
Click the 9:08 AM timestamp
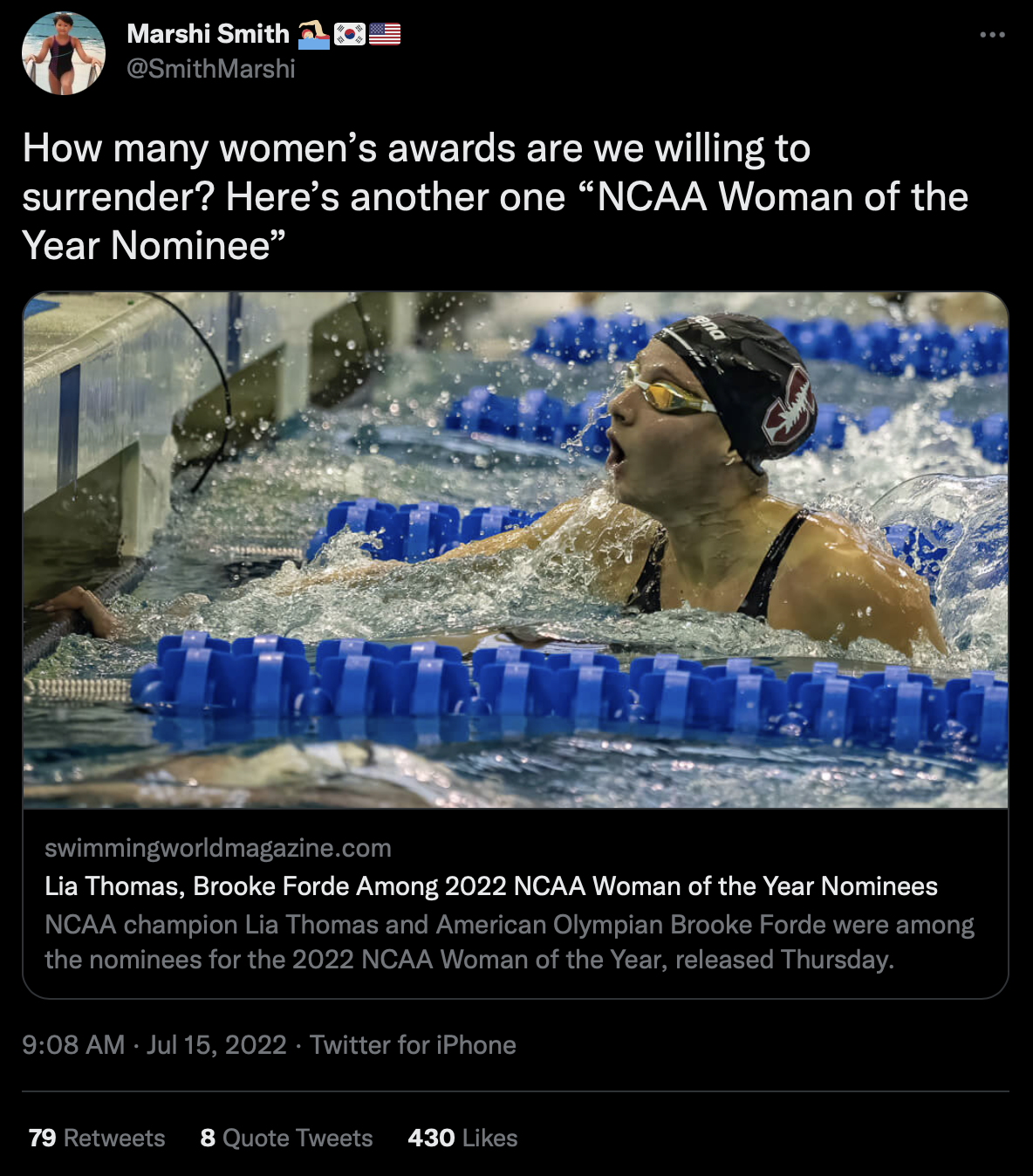[x=73, y=1045]
